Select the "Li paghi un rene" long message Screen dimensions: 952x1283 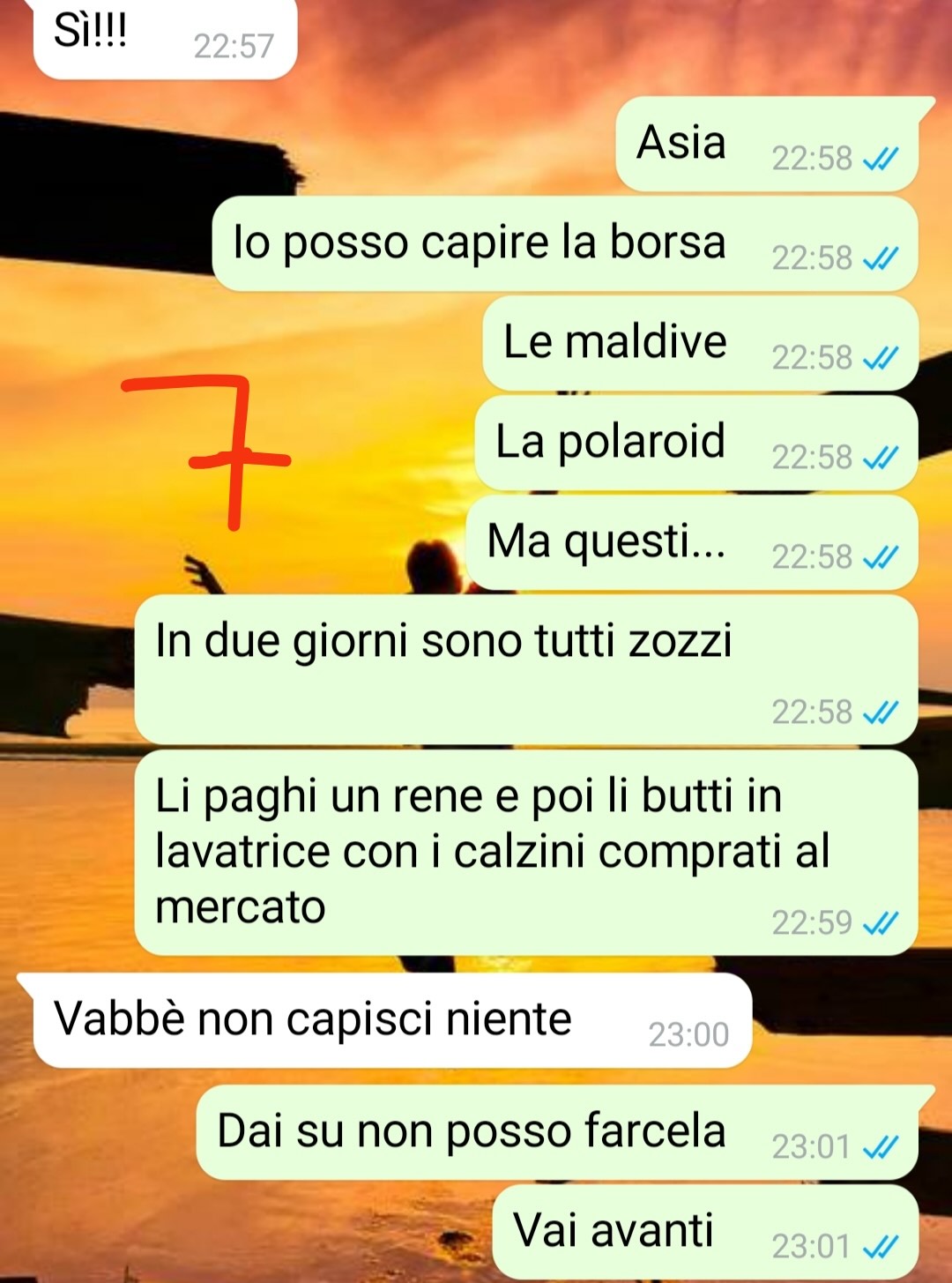click(526, 853)
